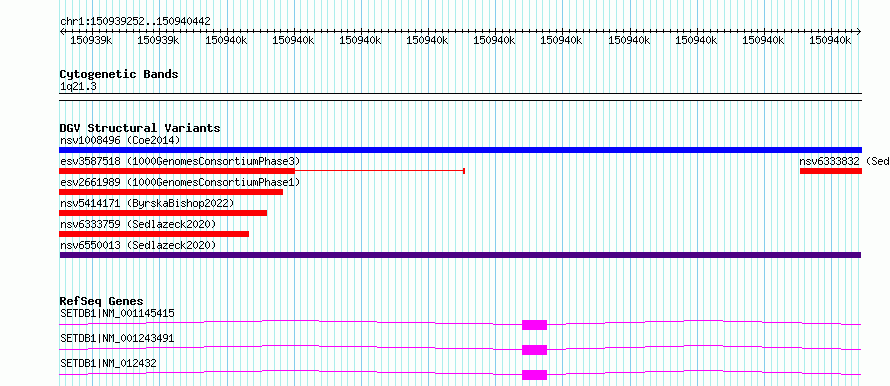Viewport: 890px width, 386px height.
Task: Open the SETDB1|NM_001243491 transcript label
Action: tap(117, 338)
